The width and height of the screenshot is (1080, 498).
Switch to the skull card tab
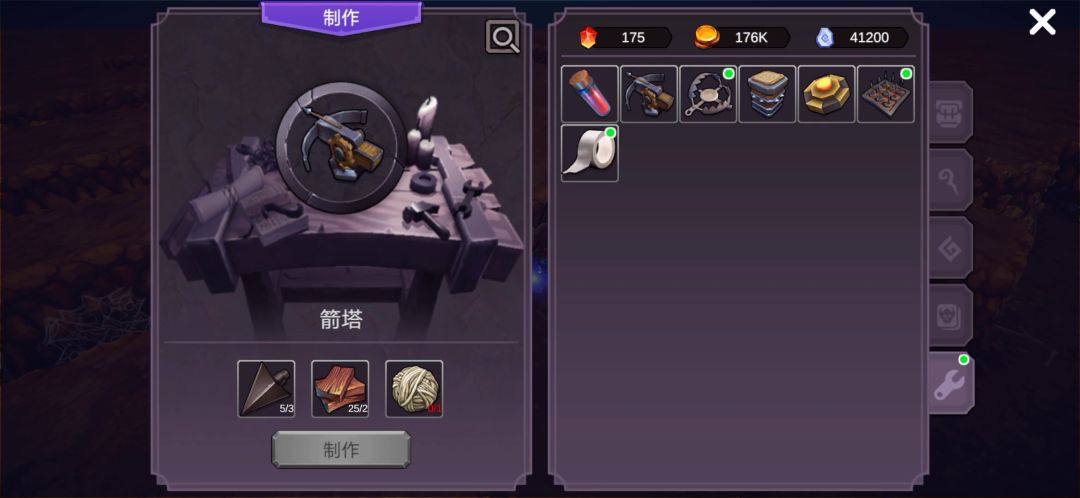[x=951, y=315]
